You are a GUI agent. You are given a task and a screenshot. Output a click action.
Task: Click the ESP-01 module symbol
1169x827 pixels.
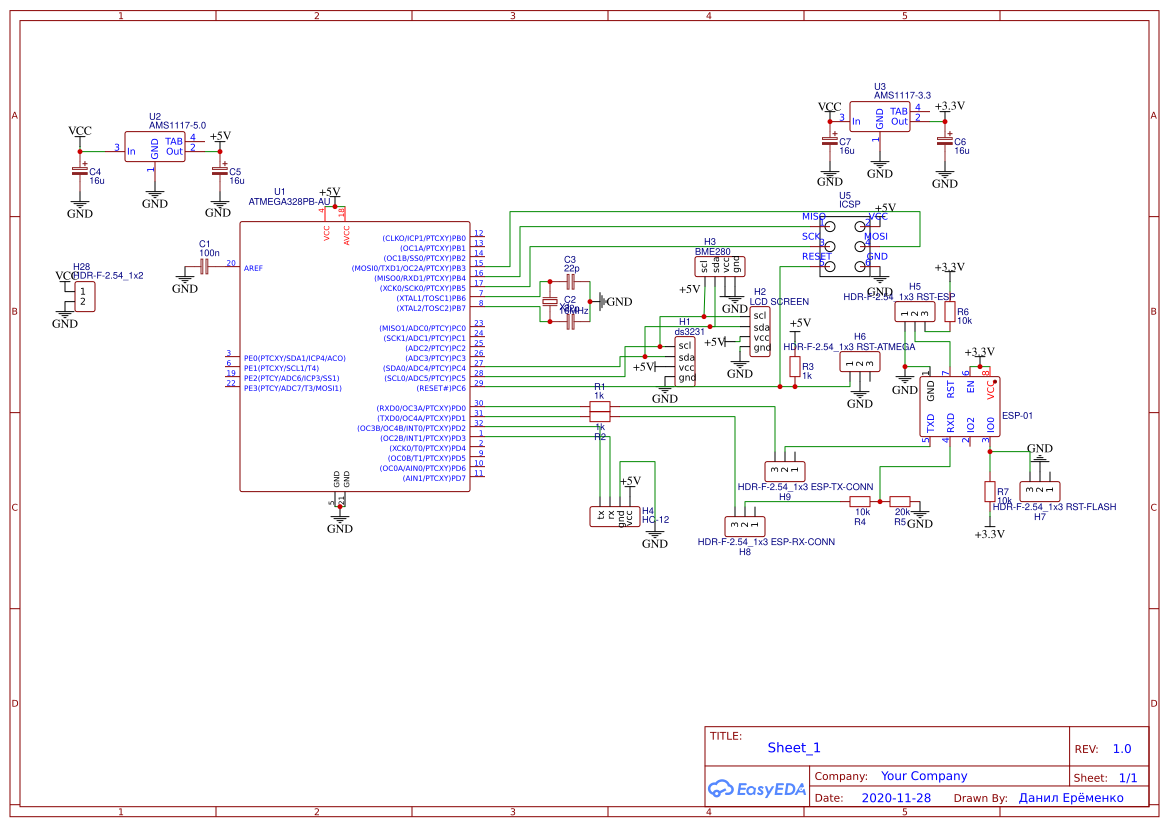(x=959, y=406)
